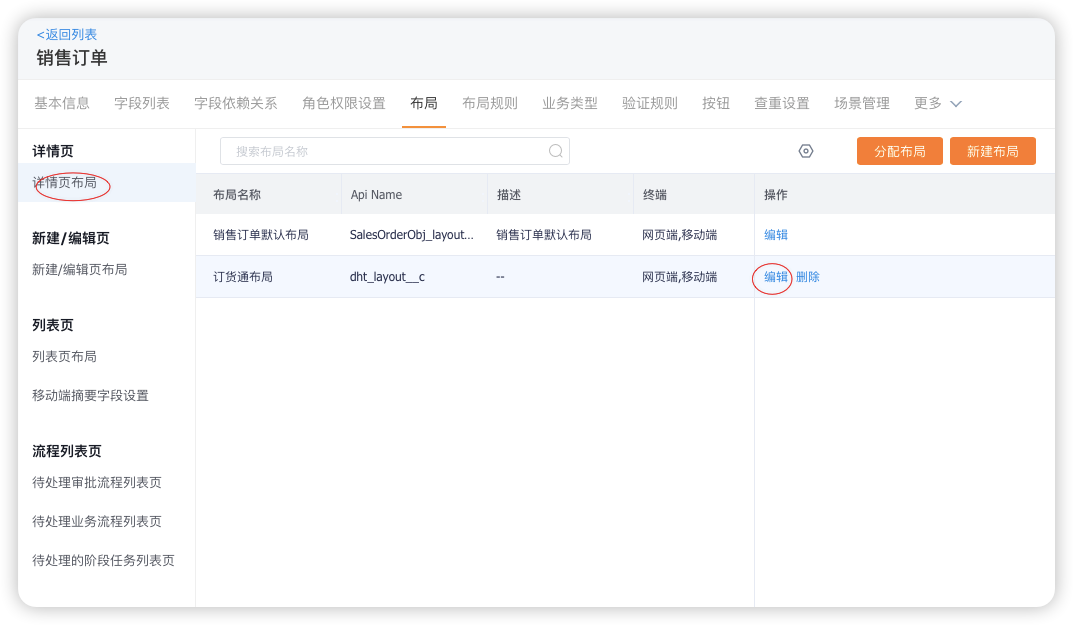Open the 业务类型 tab

pos(569,103)
